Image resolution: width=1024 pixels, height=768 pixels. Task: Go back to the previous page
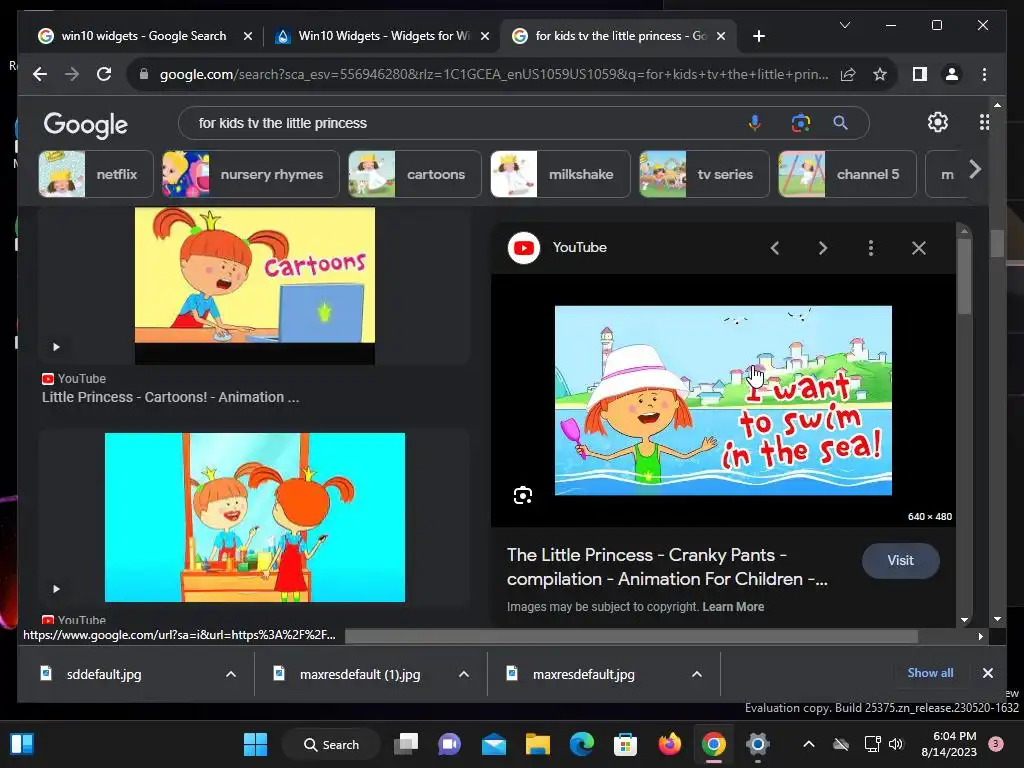pyautogui.click(x=40, y=74)
